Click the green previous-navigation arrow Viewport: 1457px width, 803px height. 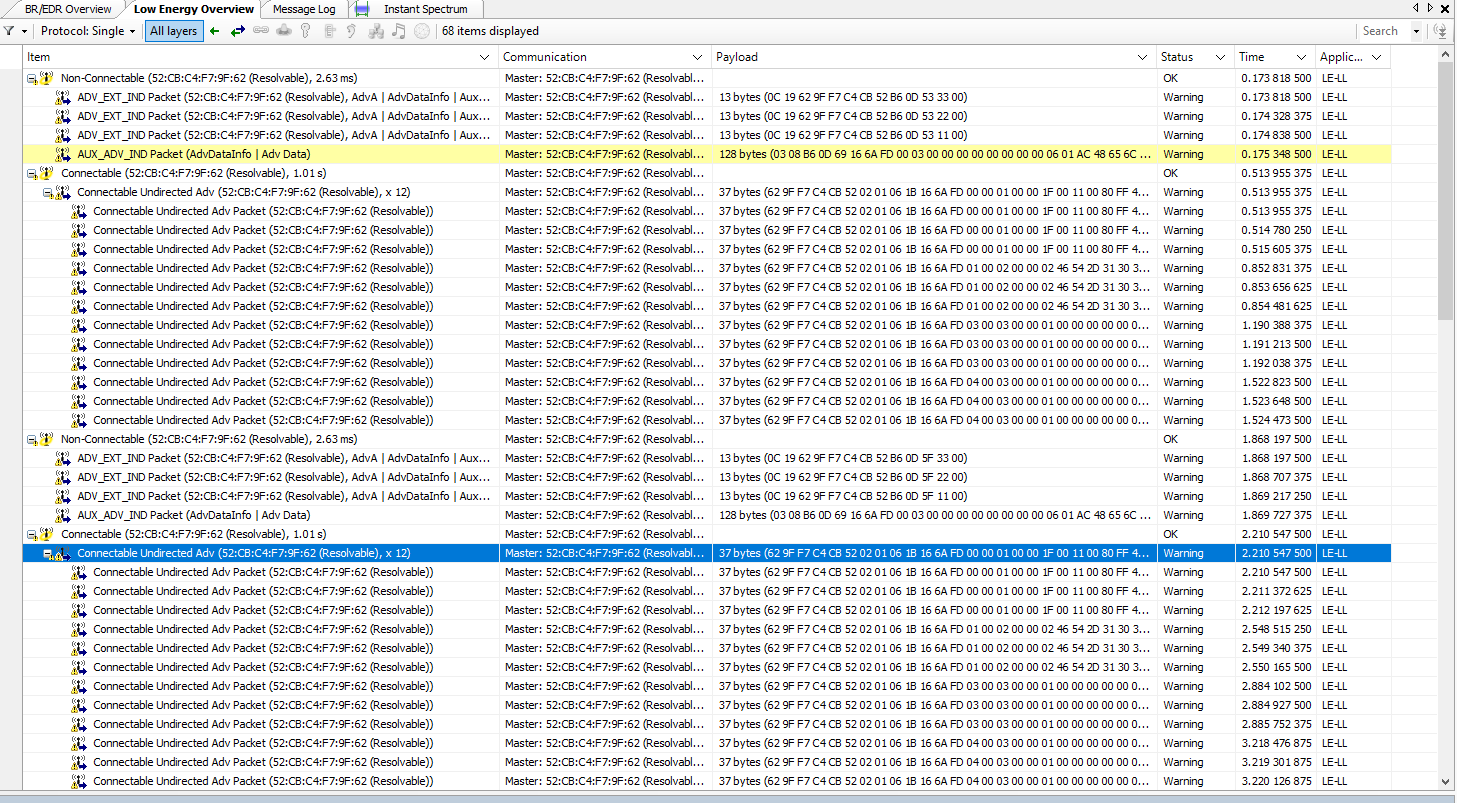[x=213, y=31]
